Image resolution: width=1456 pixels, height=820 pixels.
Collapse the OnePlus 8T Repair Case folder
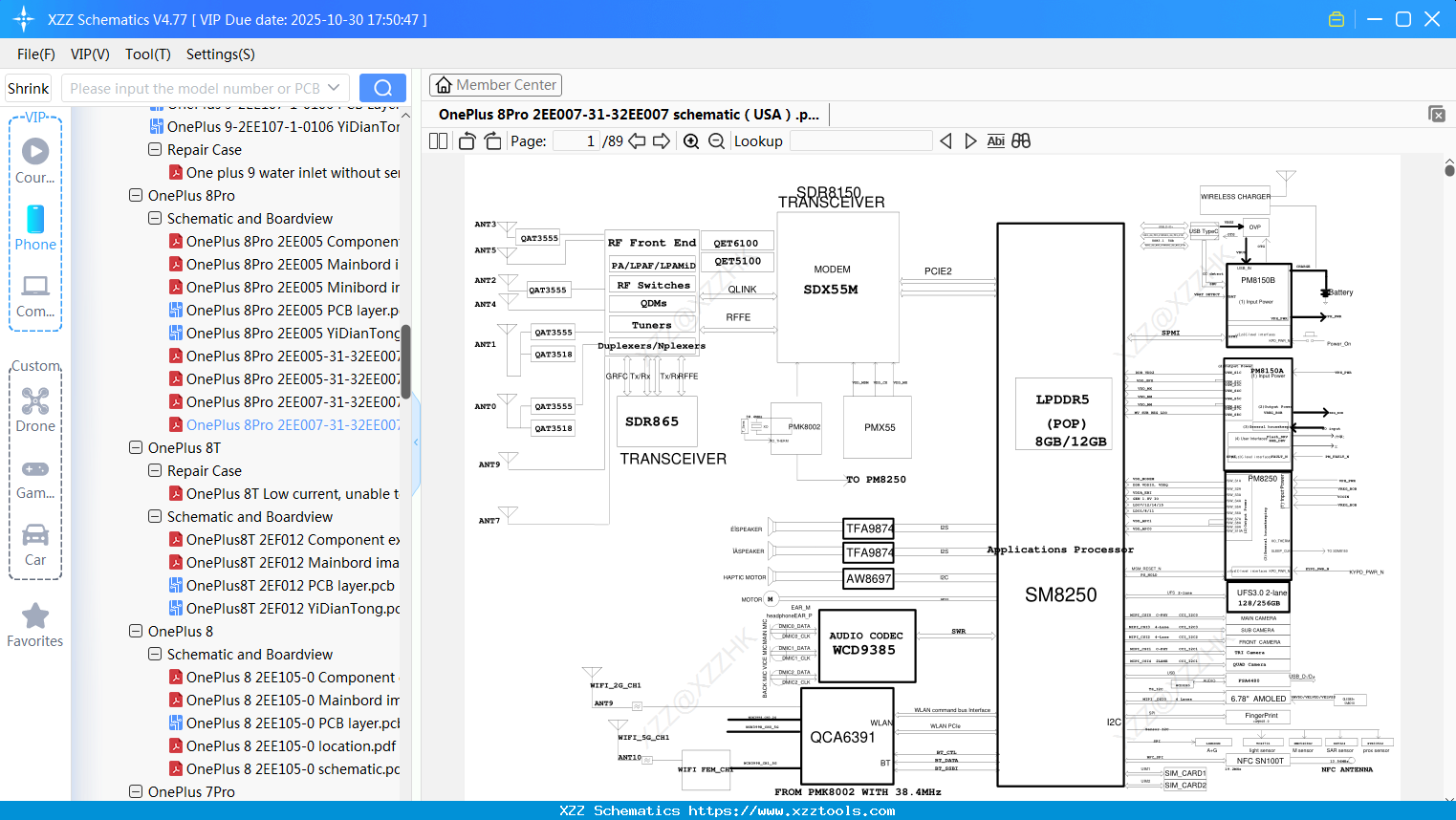point(155,471)
